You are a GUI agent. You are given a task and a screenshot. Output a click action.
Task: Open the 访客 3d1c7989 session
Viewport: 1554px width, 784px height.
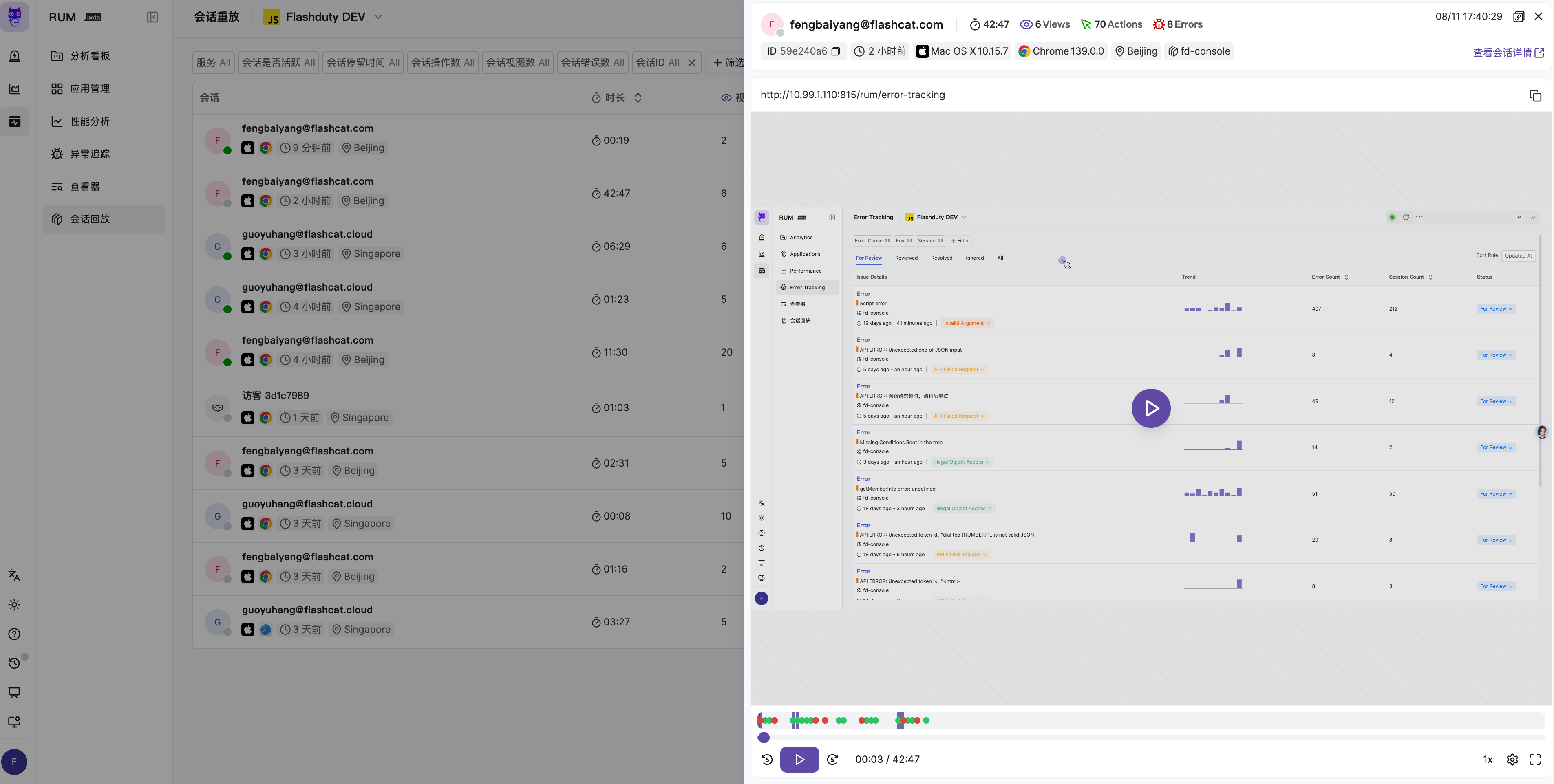tap(468, 407)
